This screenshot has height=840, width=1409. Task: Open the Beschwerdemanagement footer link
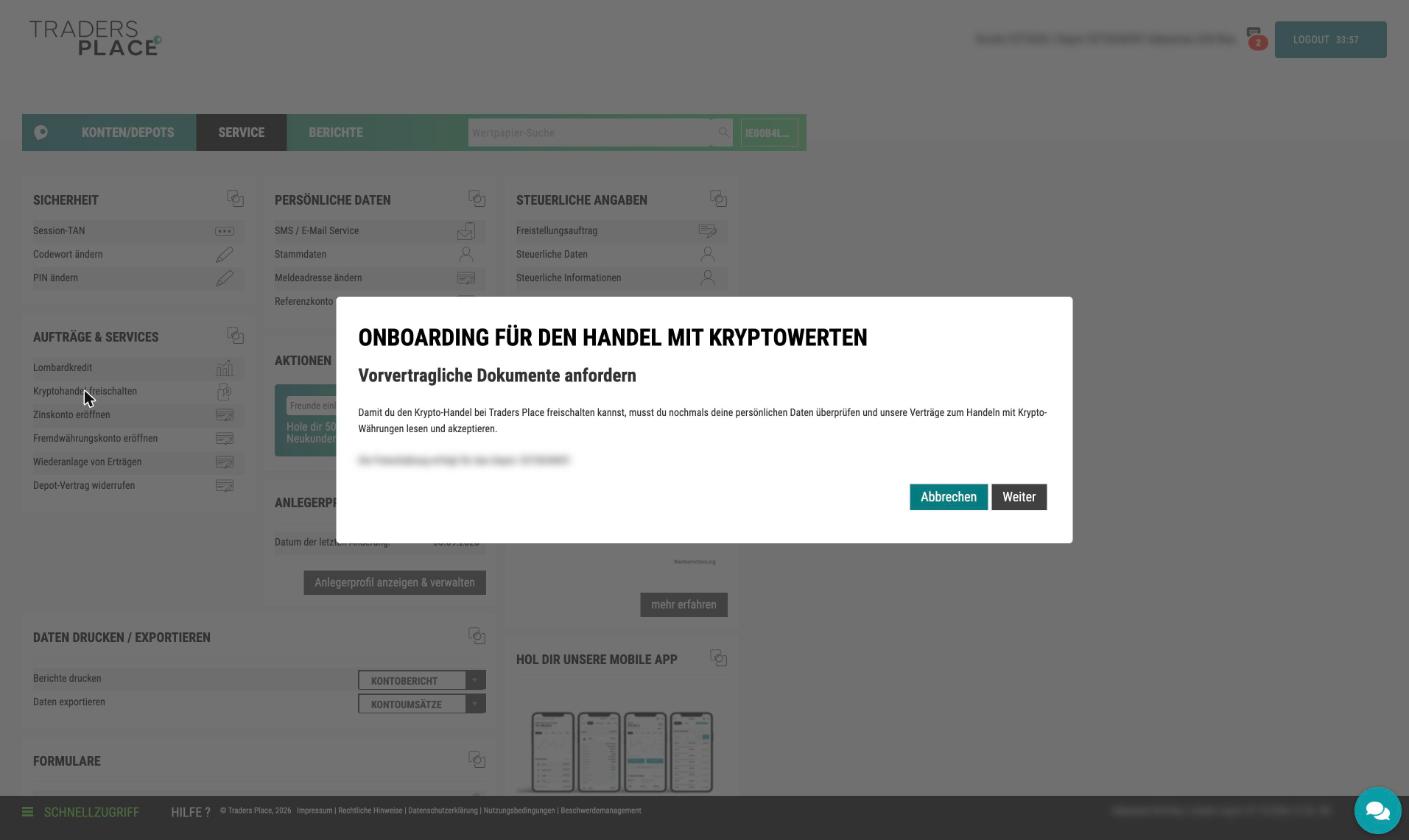[x=601, y=811]
